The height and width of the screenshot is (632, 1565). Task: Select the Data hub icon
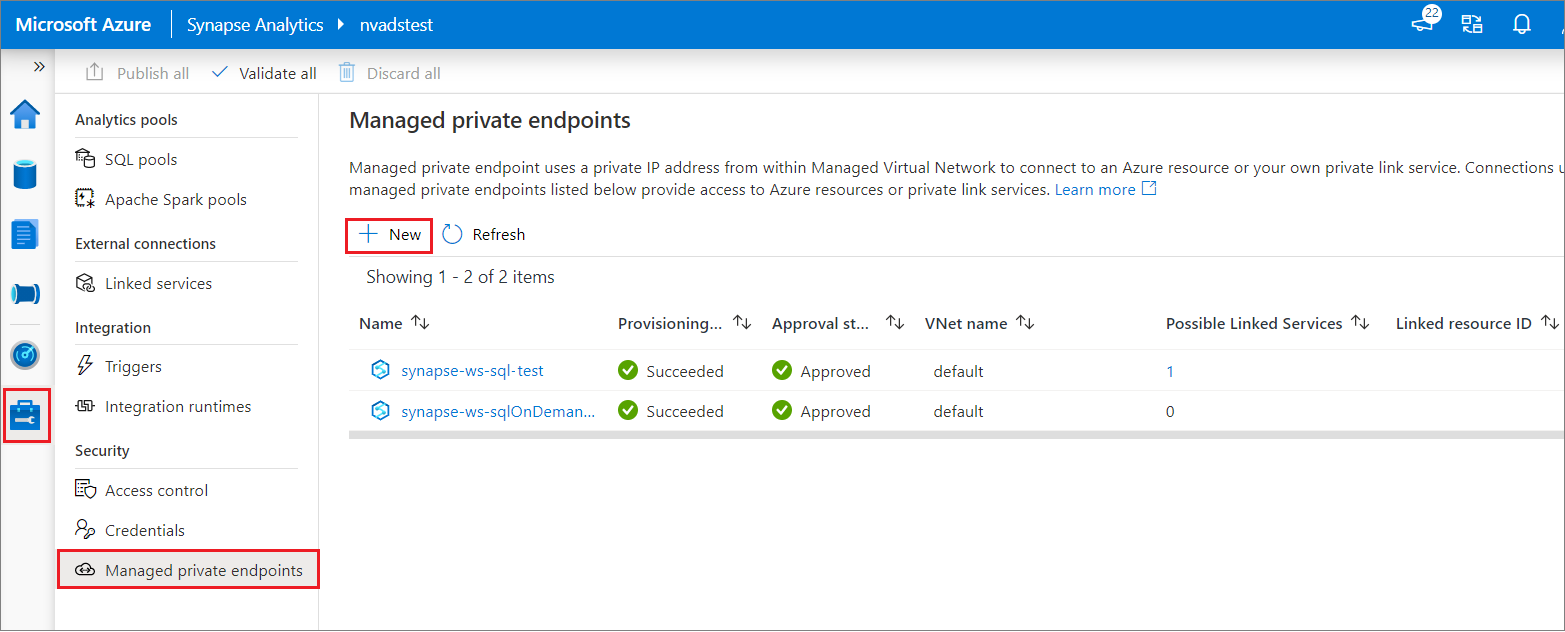tap(24, 174)
